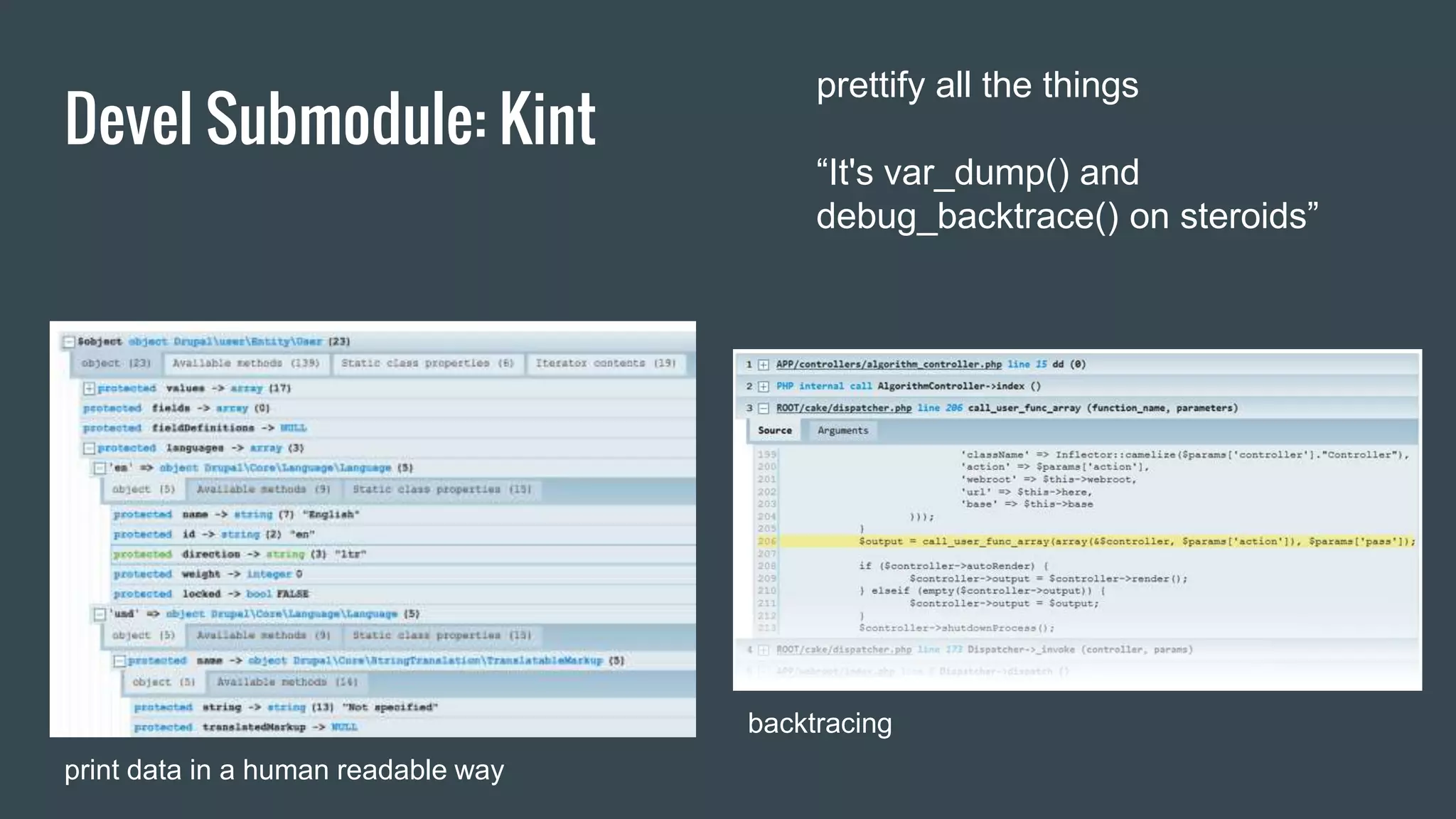Click "print data in a human readable way" caption
The image size is (1456, 819).
pos(284,770)
